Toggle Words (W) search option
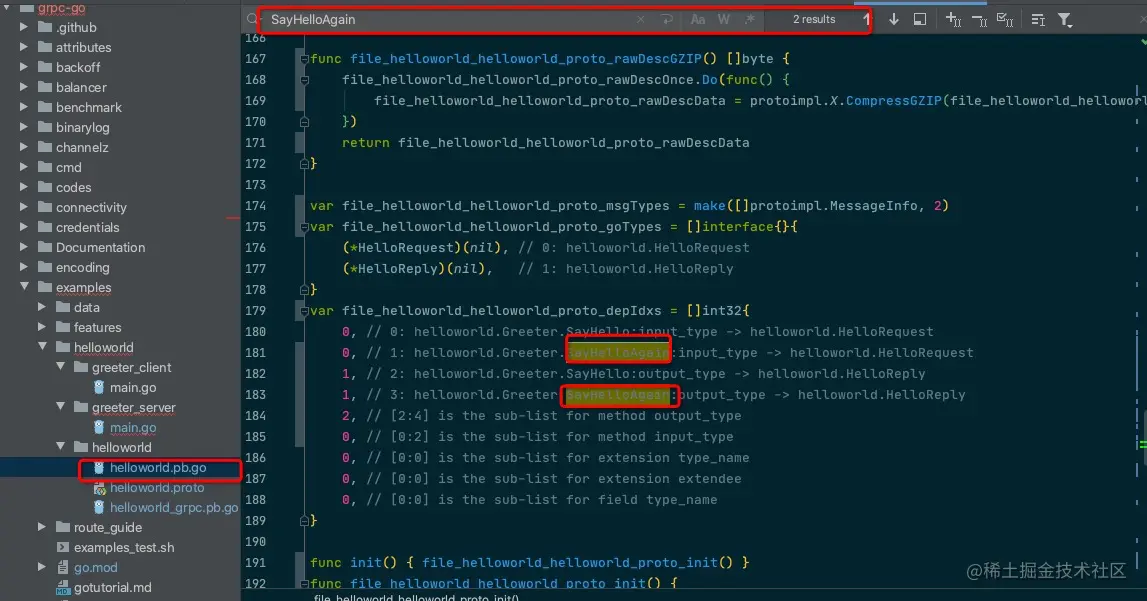This screenshot has height=601, width=1147. pos(723,20)
